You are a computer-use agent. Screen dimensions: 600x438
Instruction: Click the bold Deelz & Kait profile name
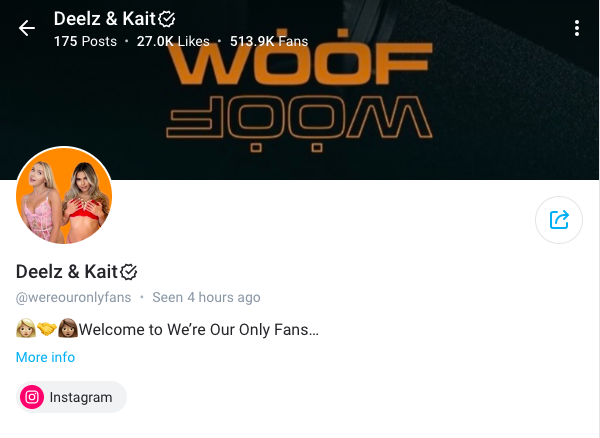point(67,272)
